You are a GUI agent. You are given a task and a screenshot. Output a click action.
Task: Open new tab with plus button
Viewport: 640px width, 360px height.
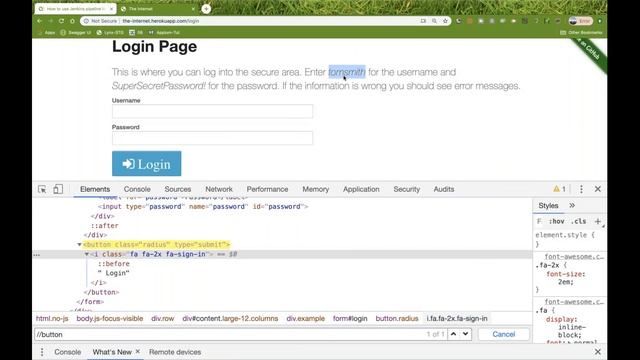[206, 9]
